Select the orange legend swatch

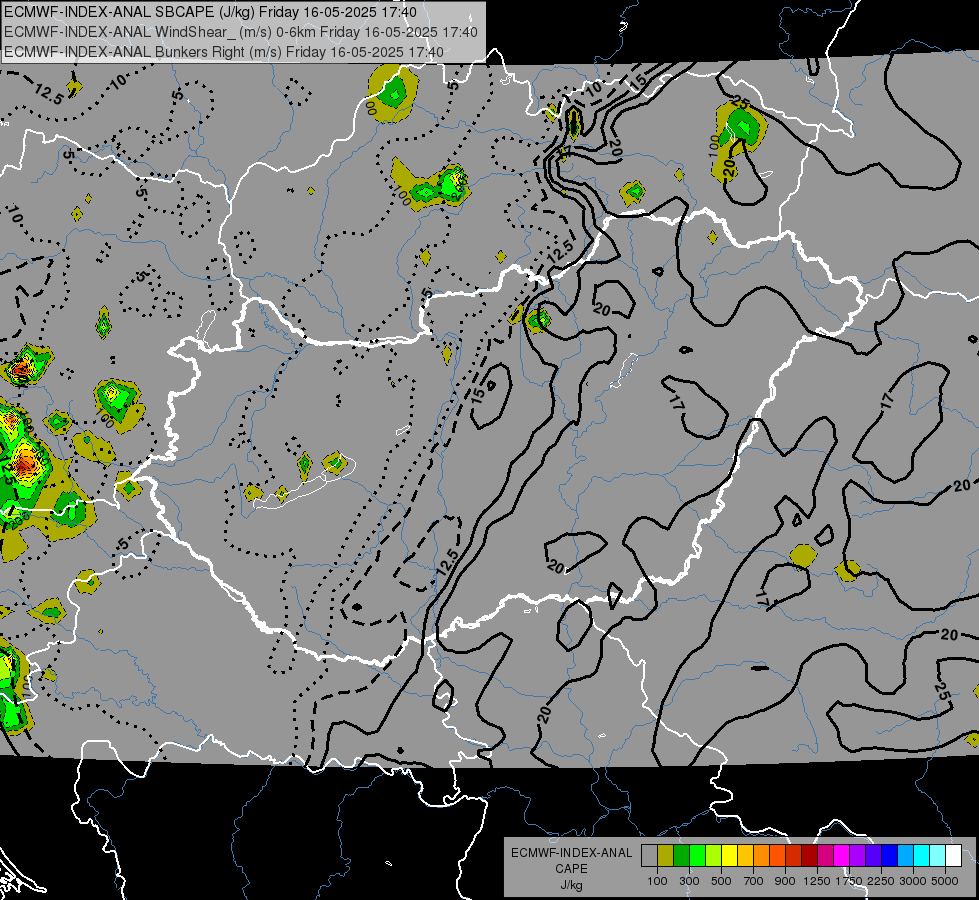click(x=762, y=855)
